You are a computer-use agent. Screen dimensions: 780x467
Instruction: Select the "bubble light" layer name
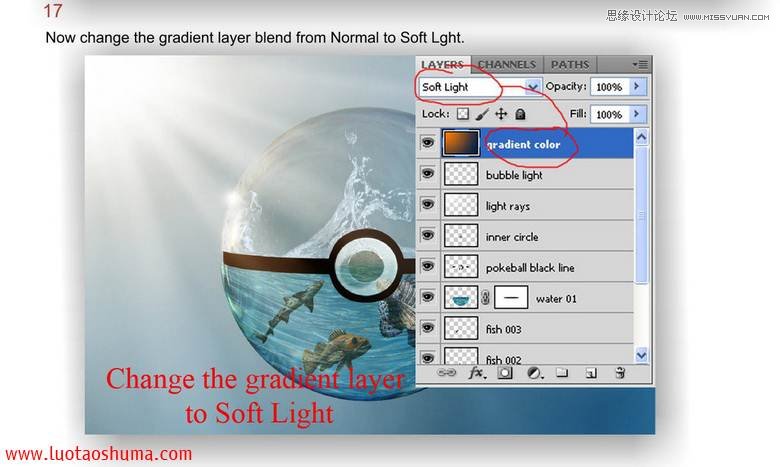pyautogui.click(x=514, y=176)
